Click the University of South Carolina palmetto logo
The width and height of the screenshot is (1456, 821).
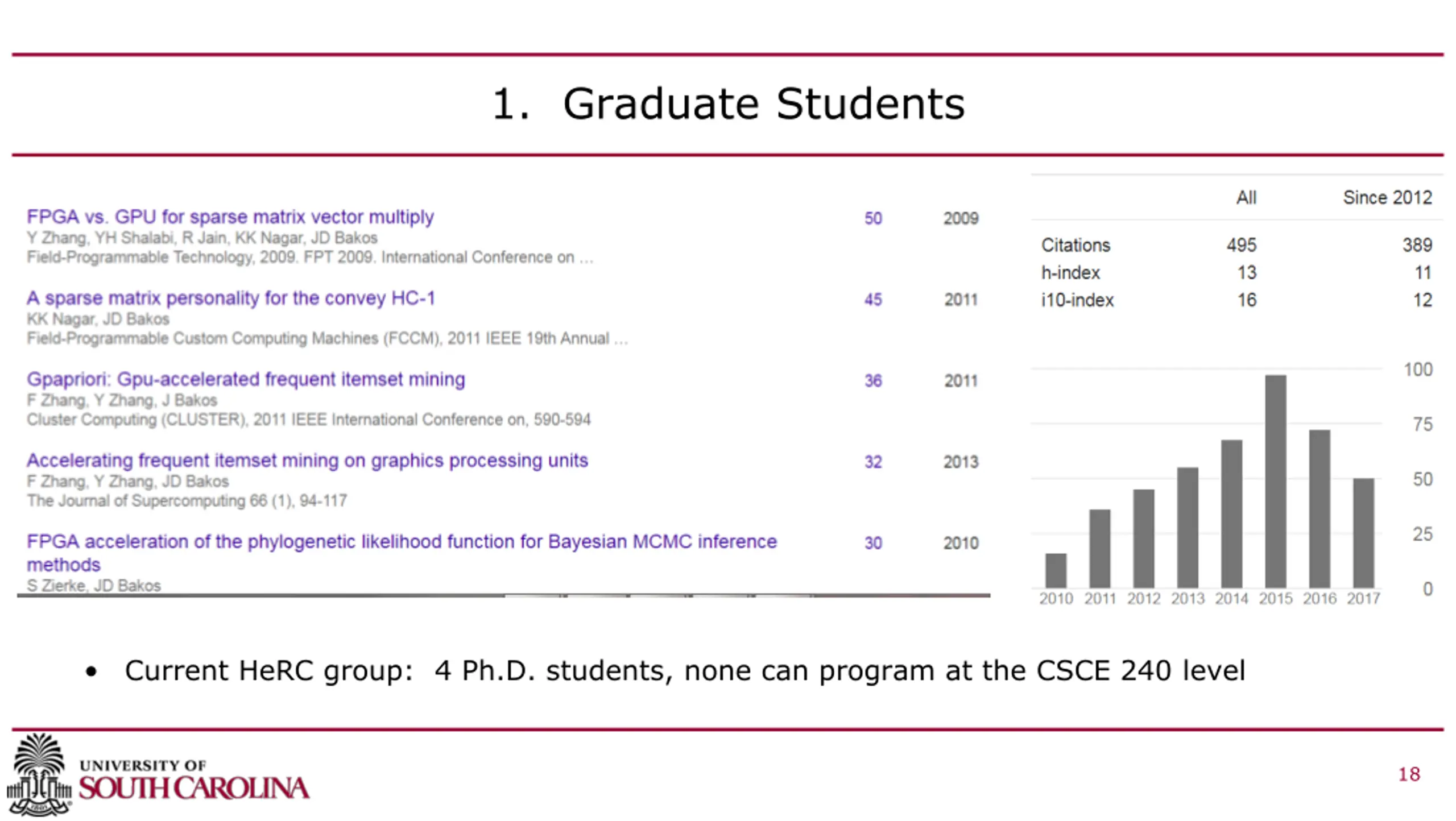[x=40, y=773]
